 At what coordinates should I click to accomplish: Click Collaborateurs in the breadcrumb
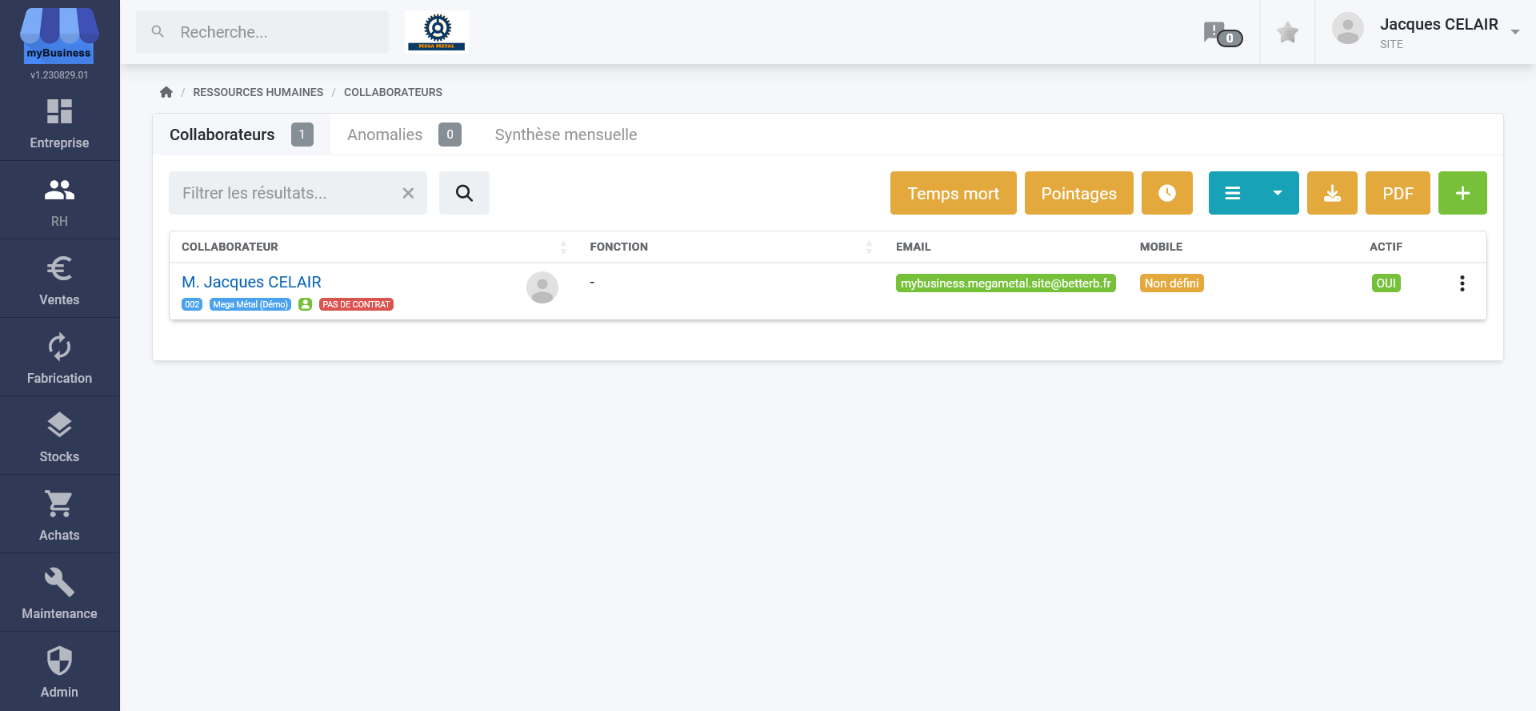click(393, 92)
